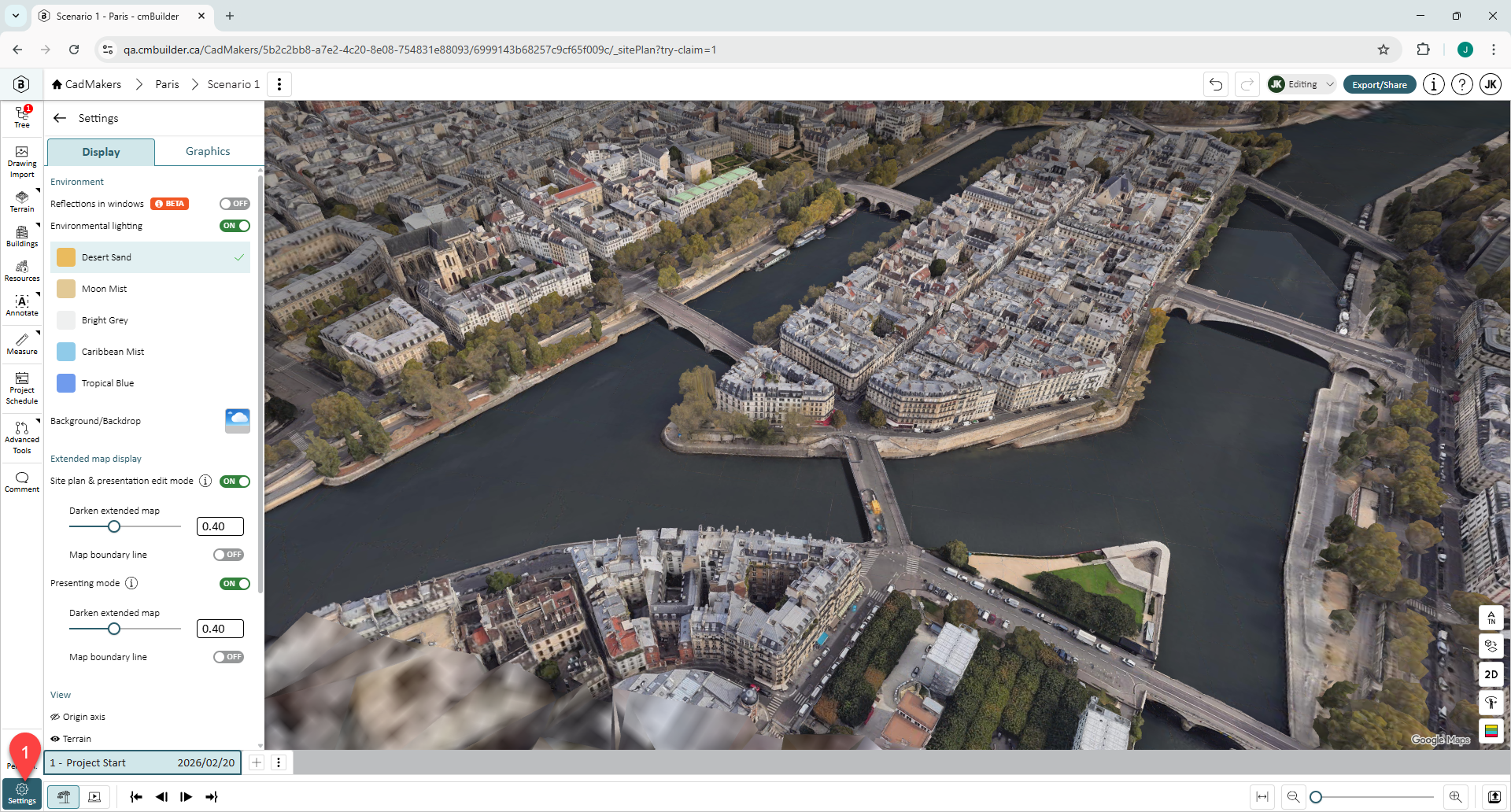Open the Editing mode dropdown
The height and width of the screenshot is (812, 1511).
pos(1302,84)
